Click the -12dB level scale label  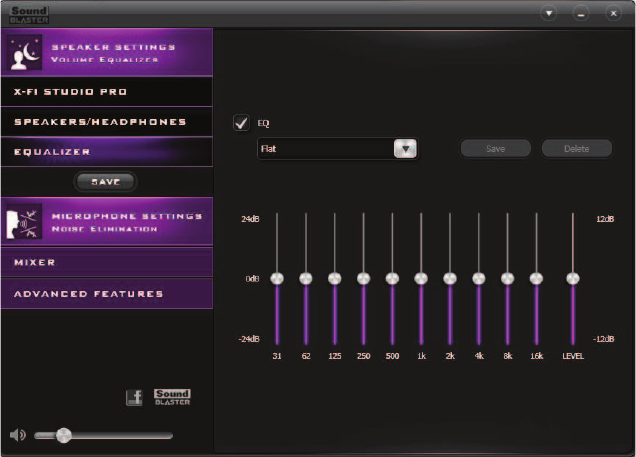point(604,339)
